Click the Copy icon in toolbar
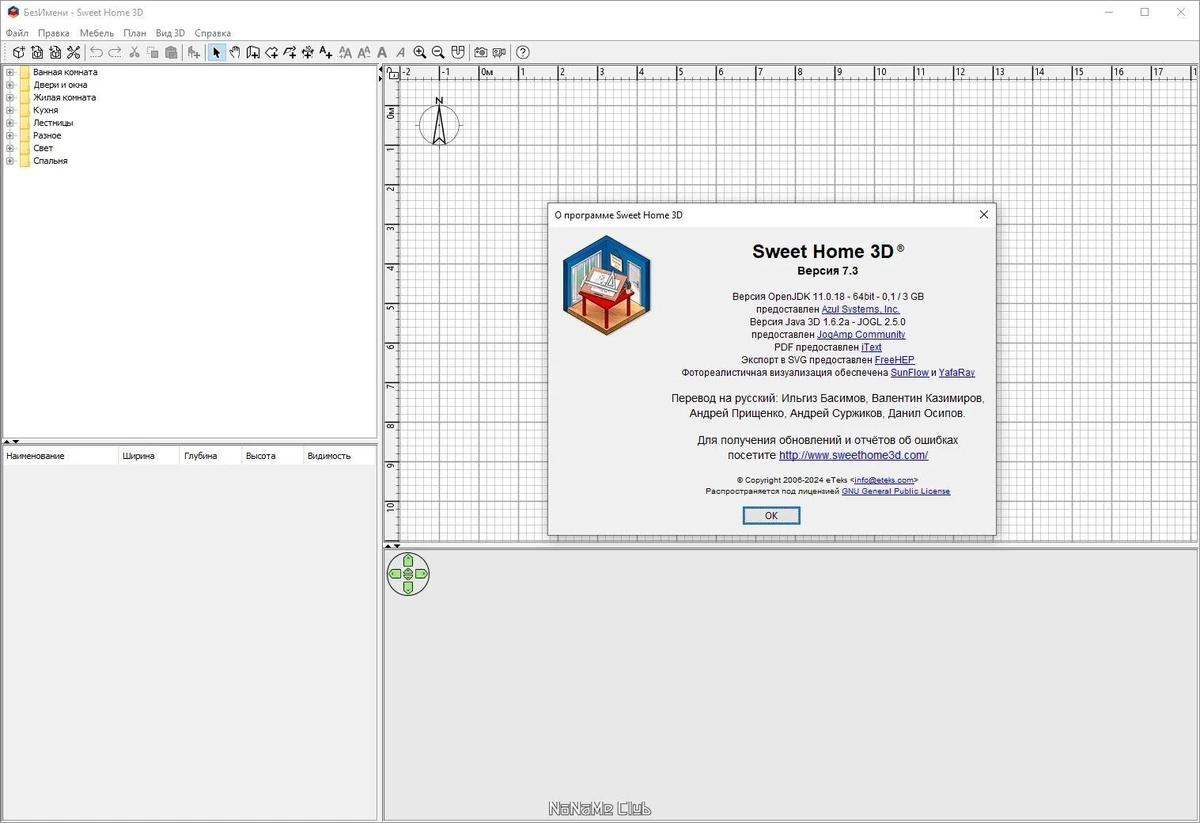This screenshot has height=823, width=1200. point(153,52)
